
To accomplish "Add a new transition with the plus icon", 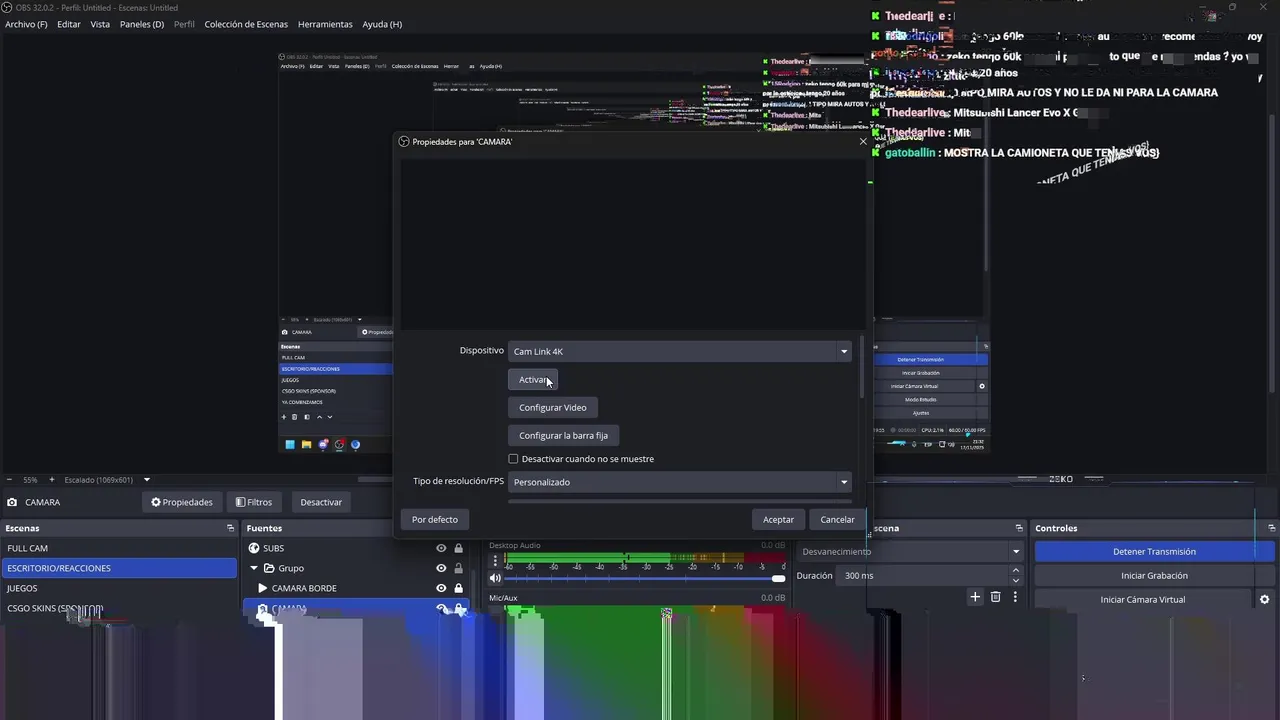I will click(x=975, y=597).
